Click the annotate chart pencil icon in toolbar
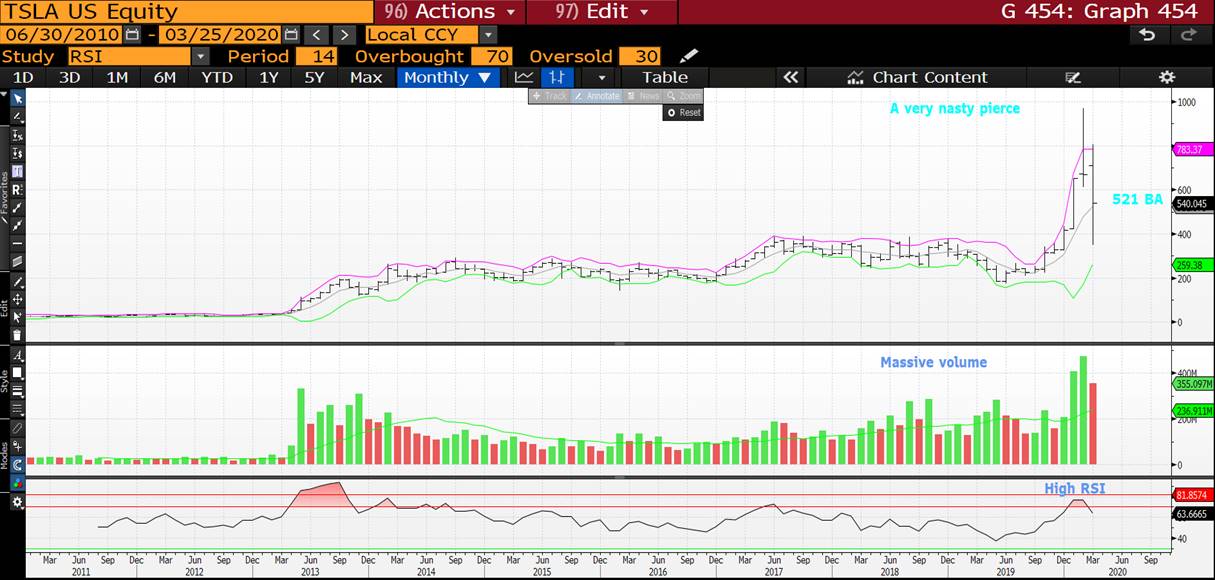 tap(1073, 77)
